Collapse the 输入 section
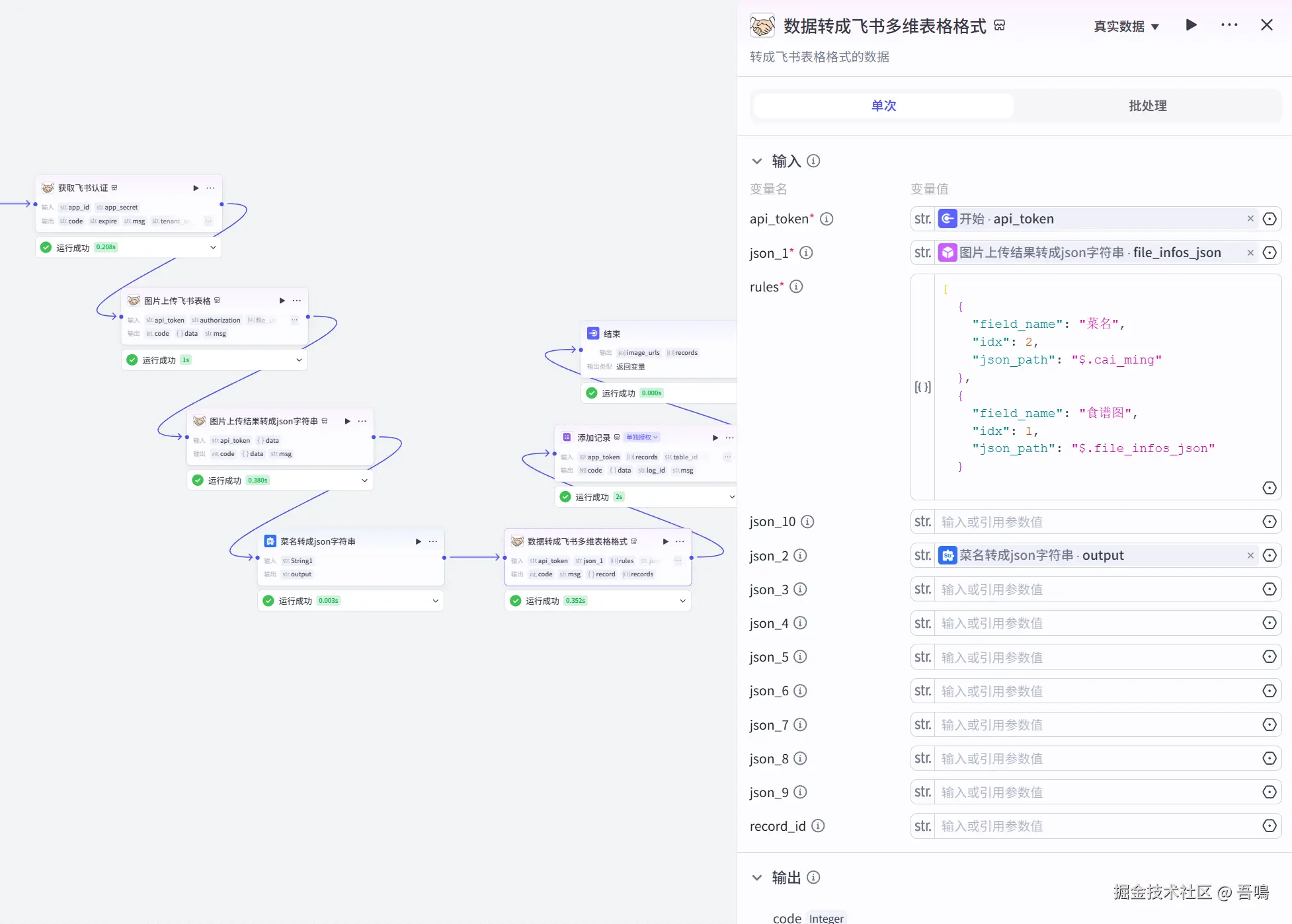Screen dimensions: 1292x924 [757, 161]
